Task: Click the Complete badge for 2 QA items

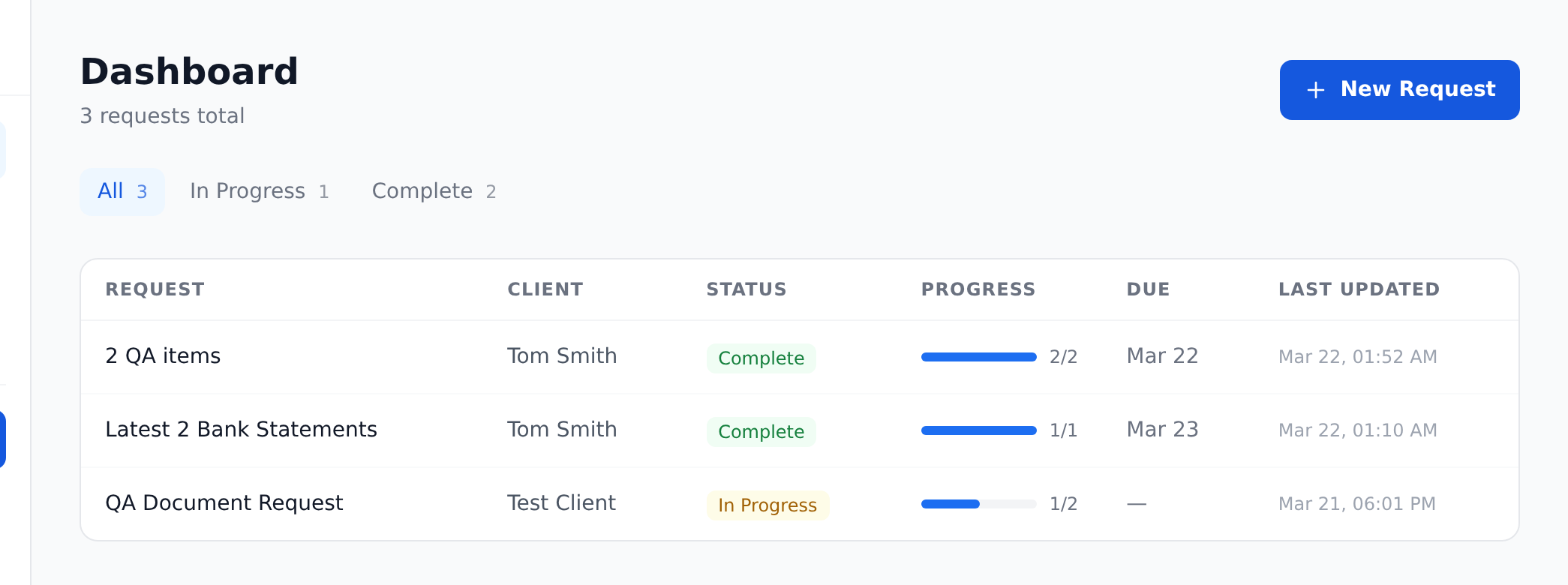Action: click(x=761, y=358)
